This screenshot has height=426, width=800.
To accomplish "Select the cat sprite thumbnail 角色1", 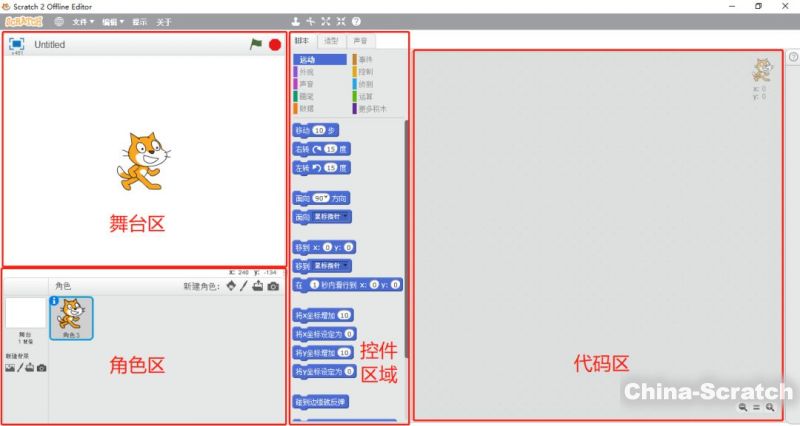I will 71,317.
